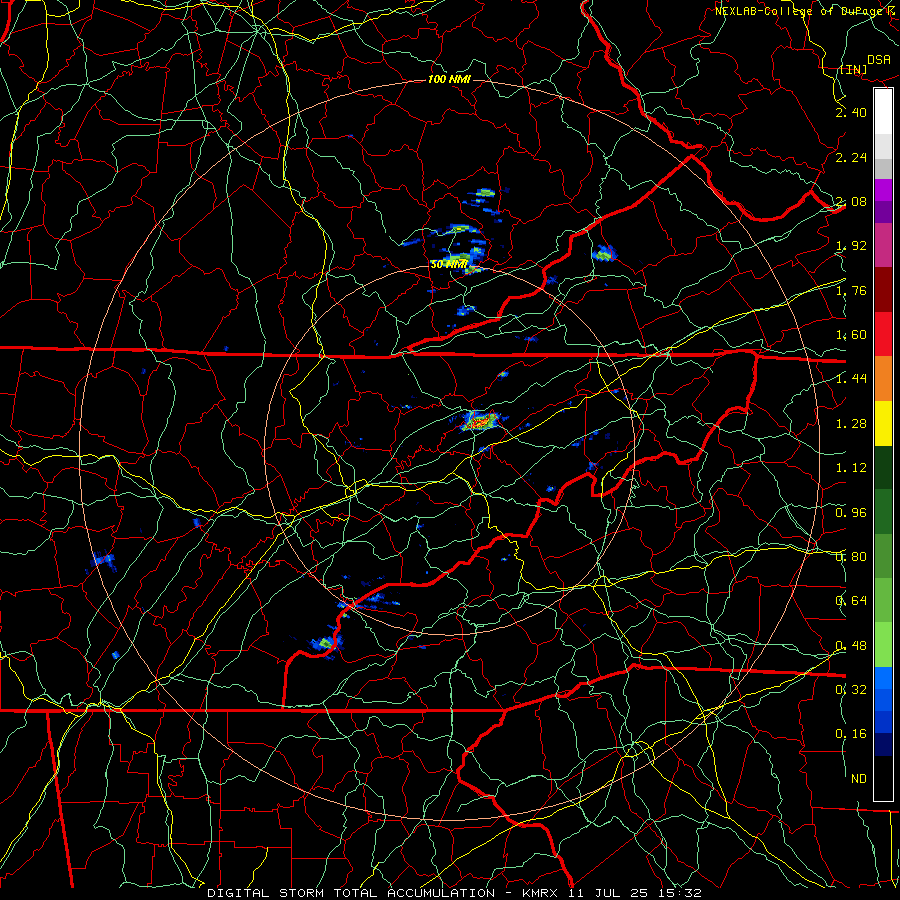Viewport: 900px width, 900px height.
Task: Click the 11 JUL 25 date text
Action: (608, 893)
